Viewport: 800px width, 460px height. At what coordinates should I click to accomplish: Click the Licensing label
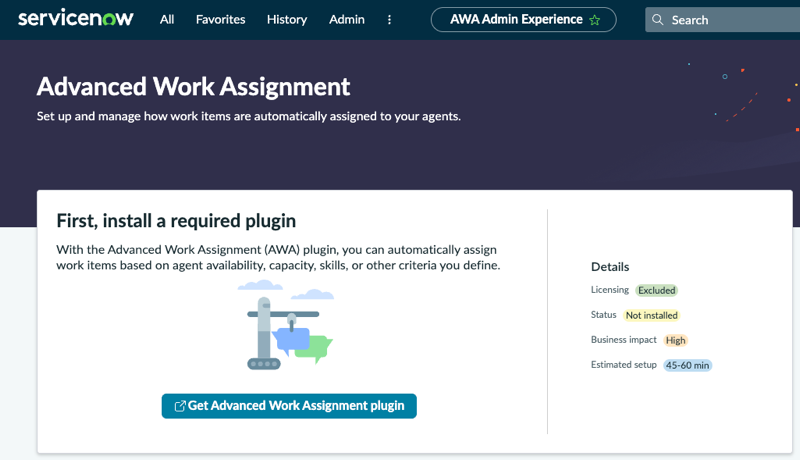[x=610, y=290]
